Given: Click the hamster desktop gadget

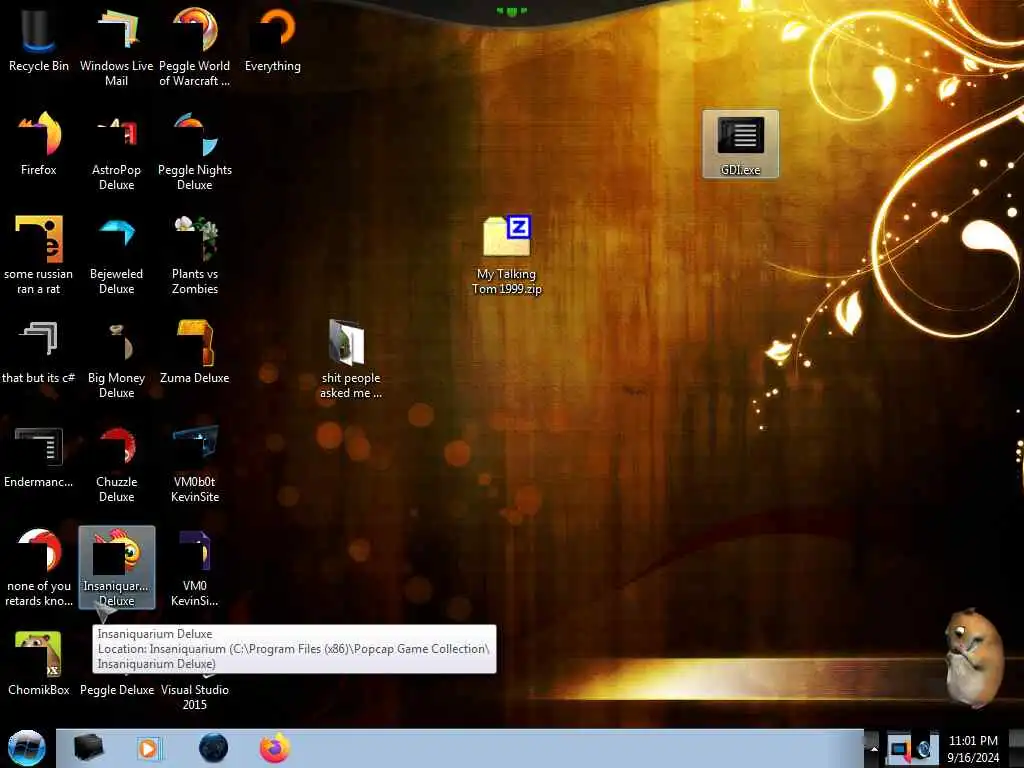Looking at the screenshot, I should click(973, 657).
